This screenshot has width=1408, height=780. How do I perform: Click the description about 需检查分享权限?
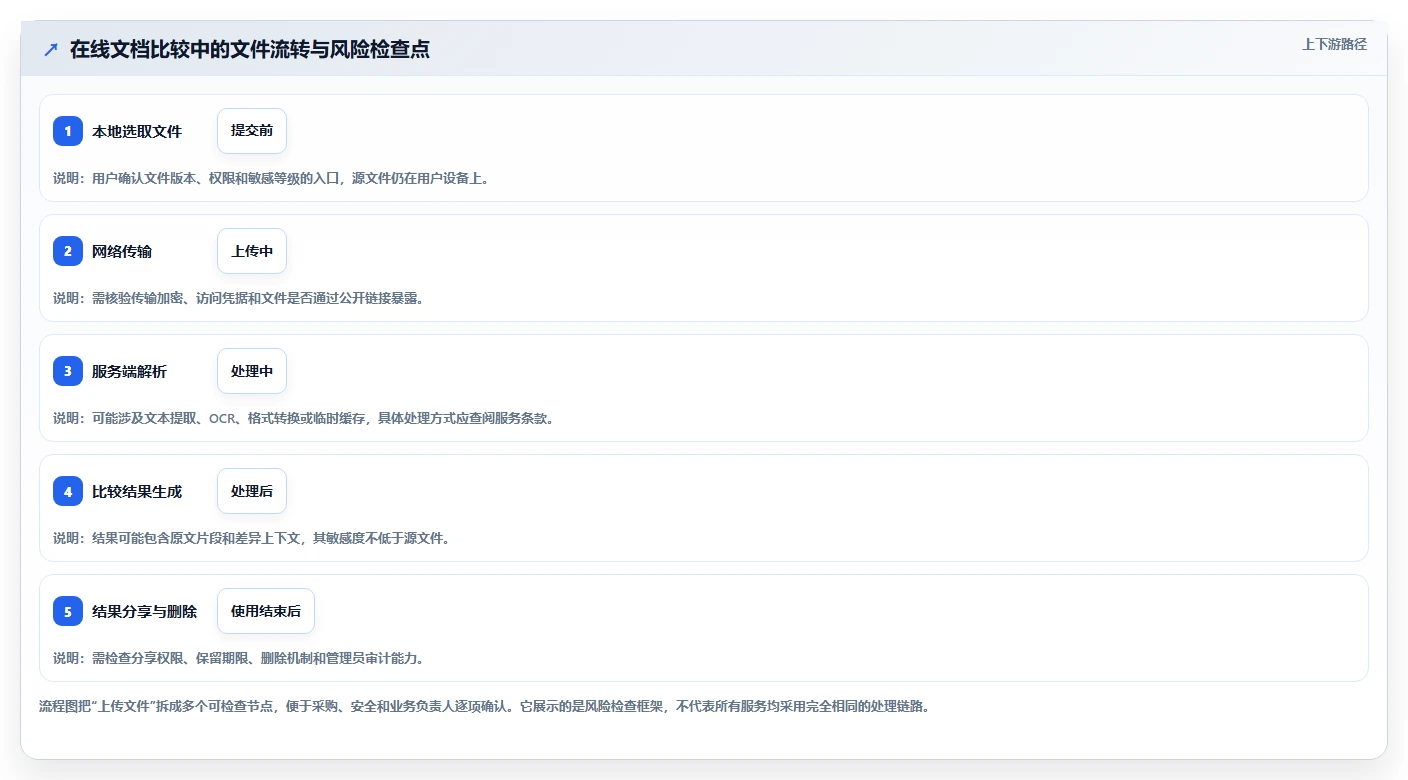(239, 658)
